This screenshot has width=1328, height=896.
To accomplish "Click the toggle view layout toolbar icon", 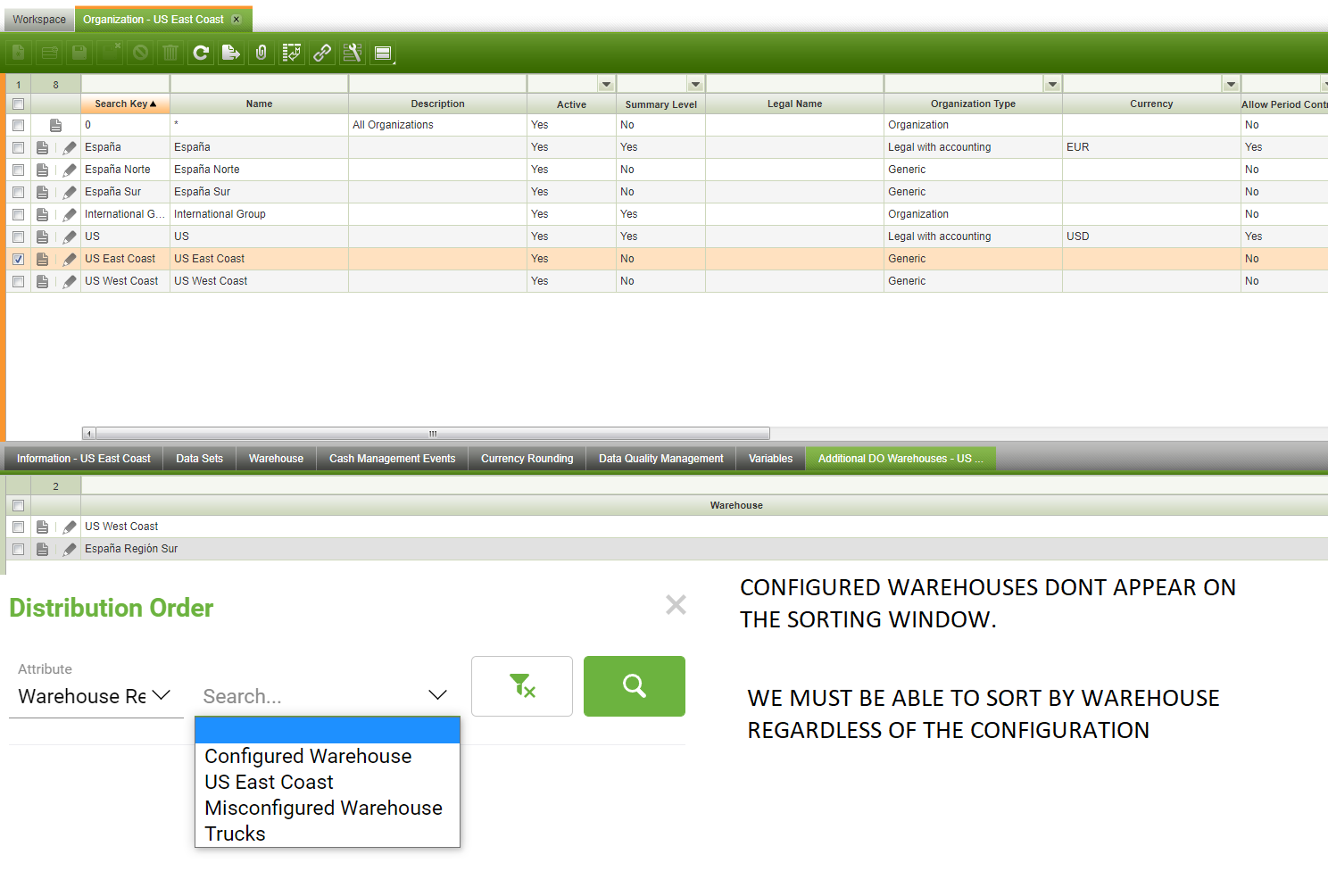I will pyautogui.click(x=383, y=53).
